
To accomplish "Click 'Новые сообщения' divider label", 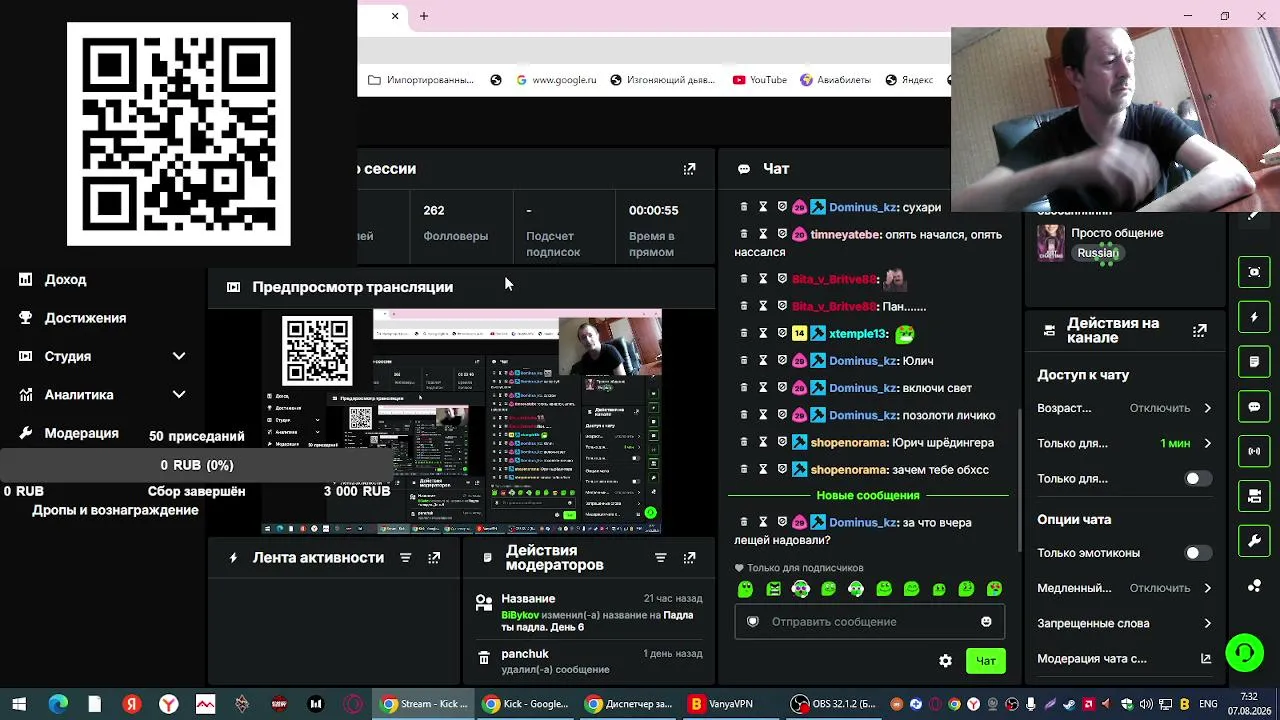I will point(868,496).
